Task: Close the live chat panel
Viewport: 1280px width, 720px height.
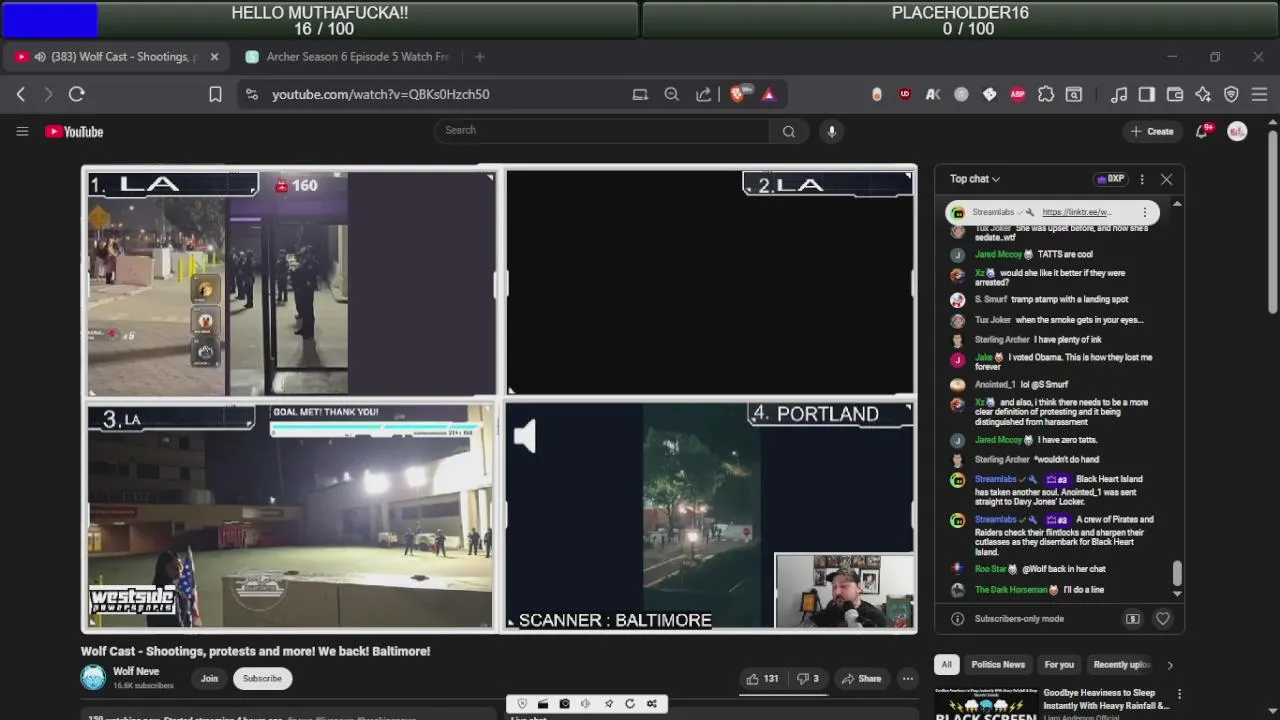Action: click(x=1166, y=179)
